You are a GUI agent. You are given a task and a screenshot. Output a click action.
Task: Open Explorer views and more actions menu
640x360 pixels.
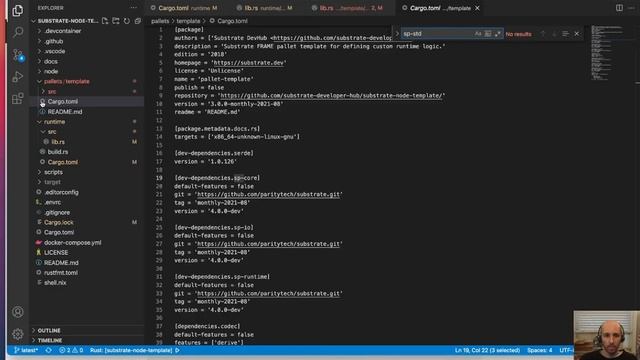133,8
